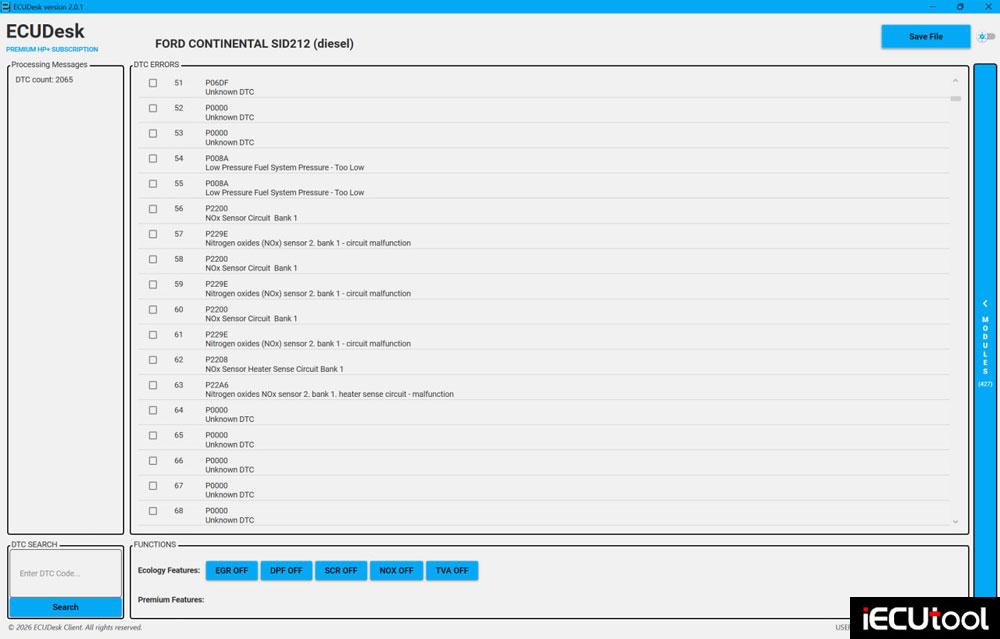
Task: Click the ECUDesk app icon in title bar
Action: [6, 6]
